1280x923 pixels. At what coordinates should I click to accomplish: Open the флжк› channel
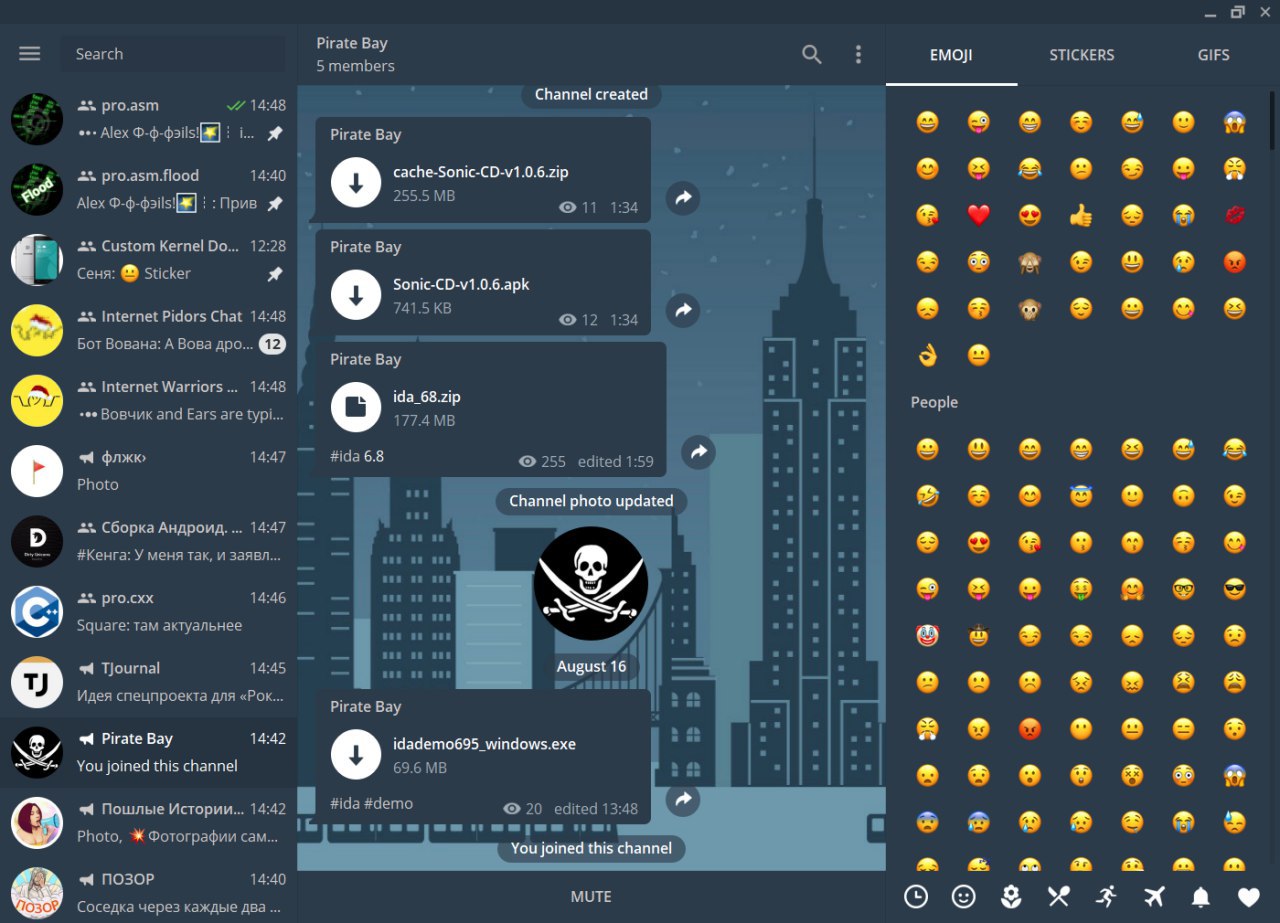(x=149, y=470)
